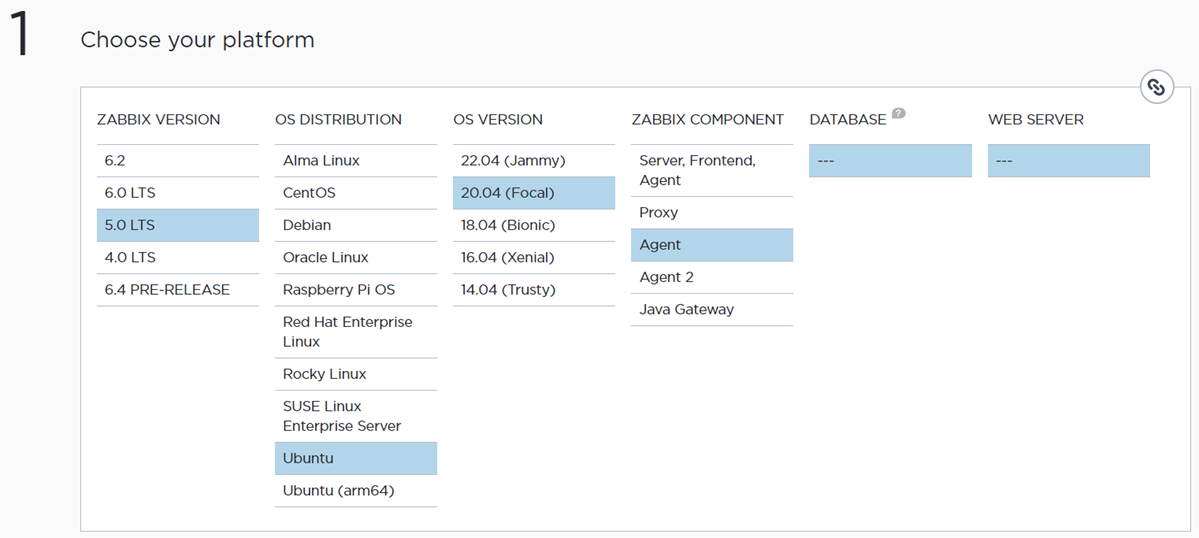Image resolution: width=1199 pixels, height=538 pixels.
Task: Select Server, Frontend, Agent component
Action: (x=712, y=170)
